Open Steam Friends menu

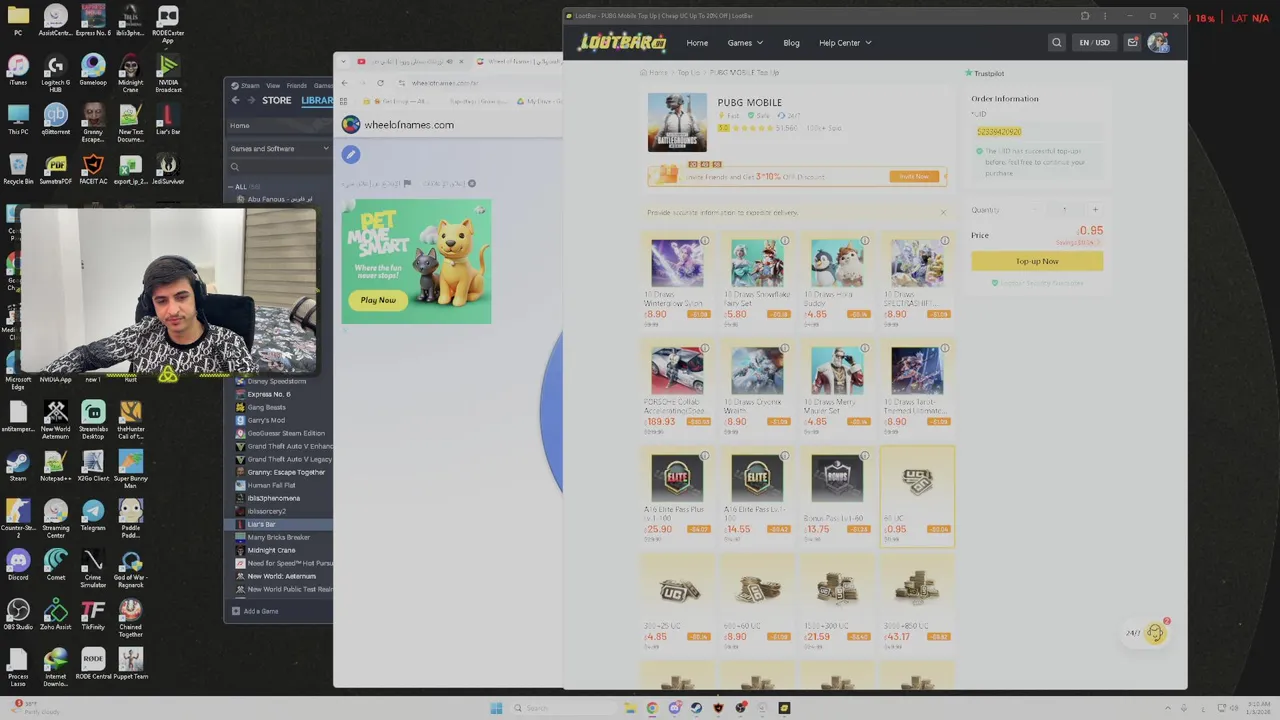click(x=297, y=86)
